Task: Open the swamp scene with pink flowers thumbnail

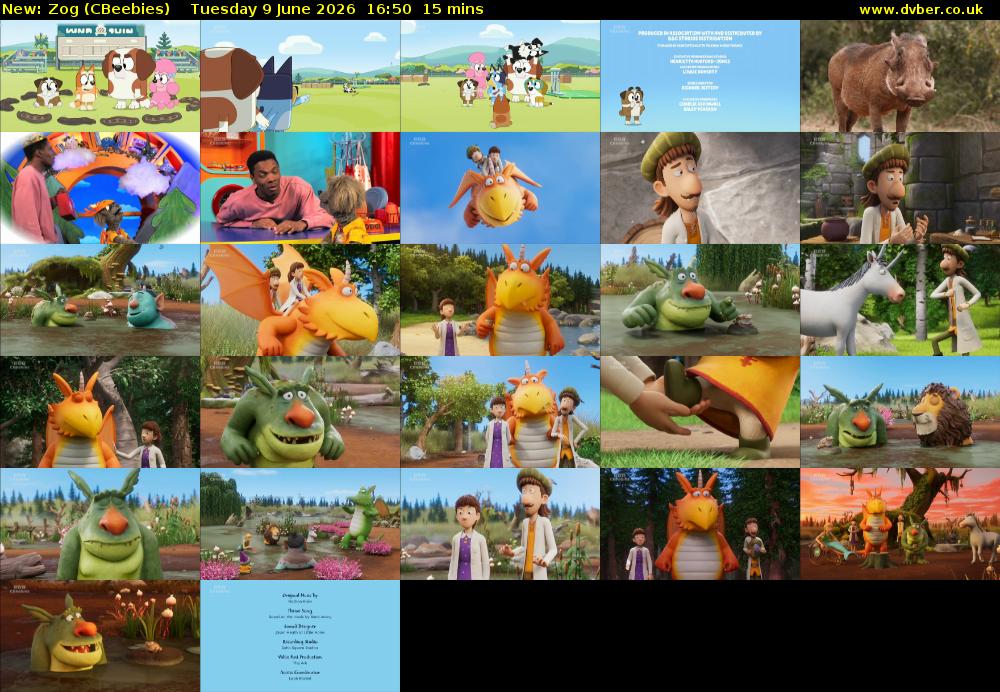Action: click(x=300, y=524)
